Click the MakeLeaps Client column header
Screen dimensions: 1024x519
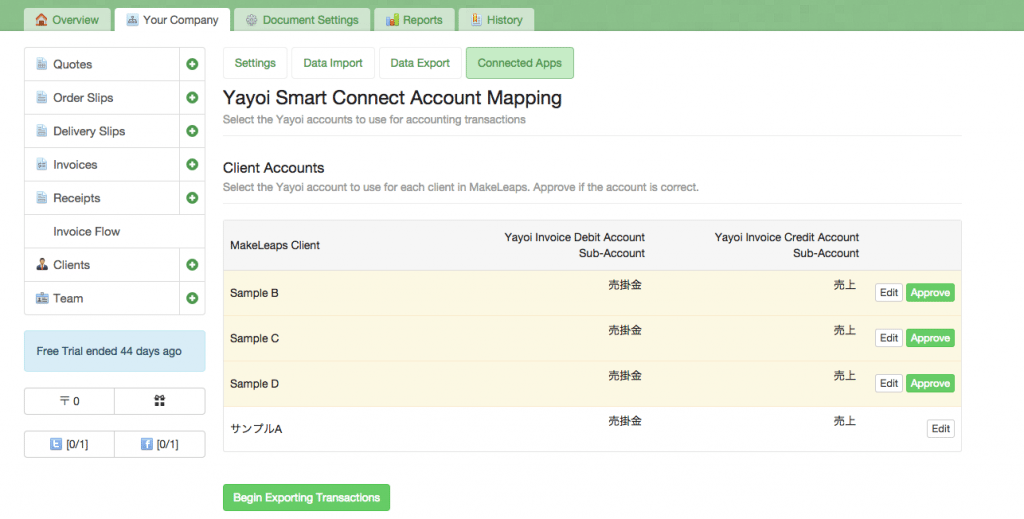(x=275, y=245)
